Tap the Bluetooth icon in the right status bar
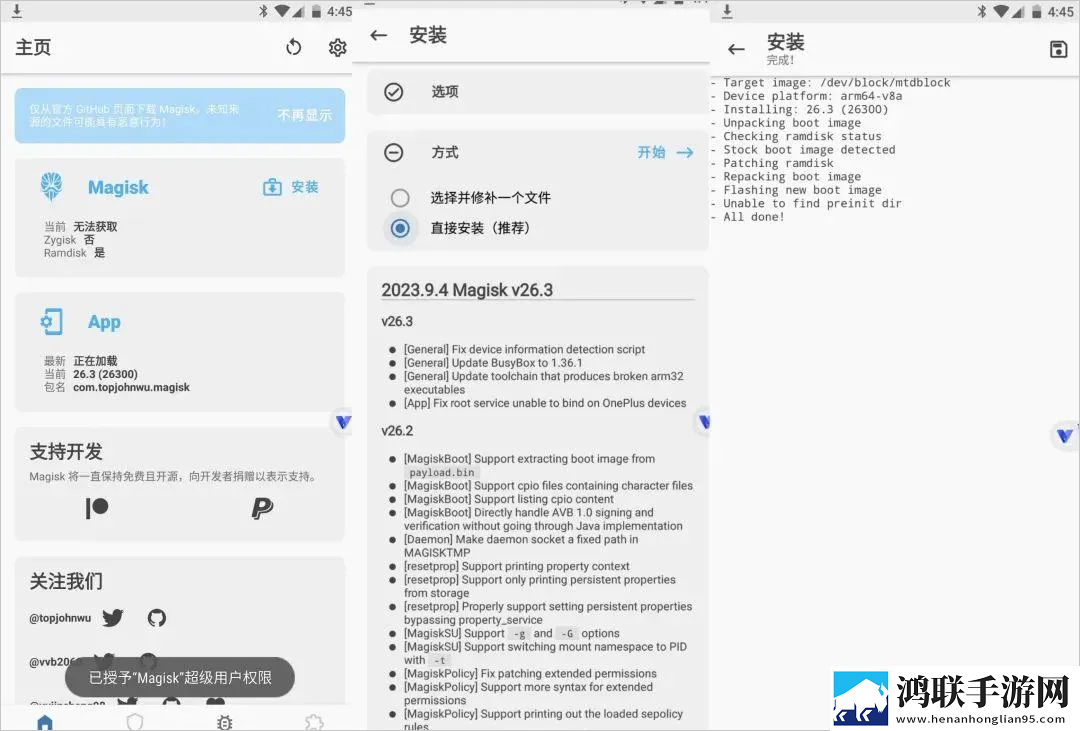The height and width of the screenshot is (731, 1080). pos(982,11)
